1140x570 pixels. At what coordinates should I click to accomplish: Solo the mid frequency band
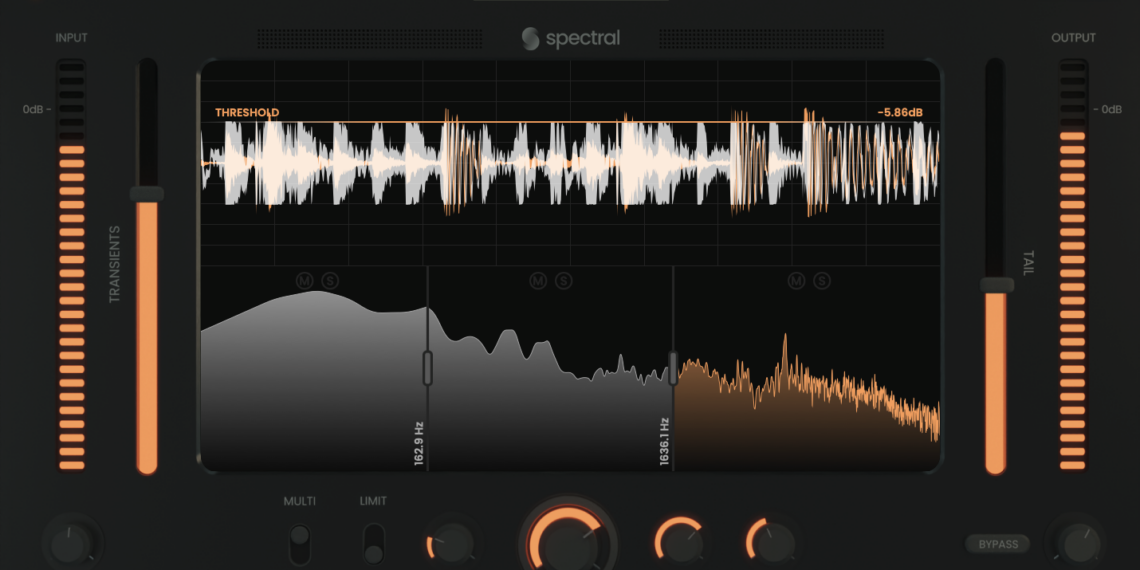tap(564, 281)
